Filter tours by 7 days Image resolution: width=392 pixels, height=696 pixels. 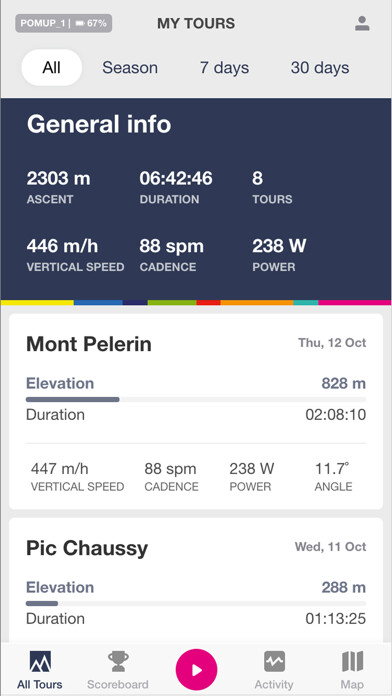point(224,68)
